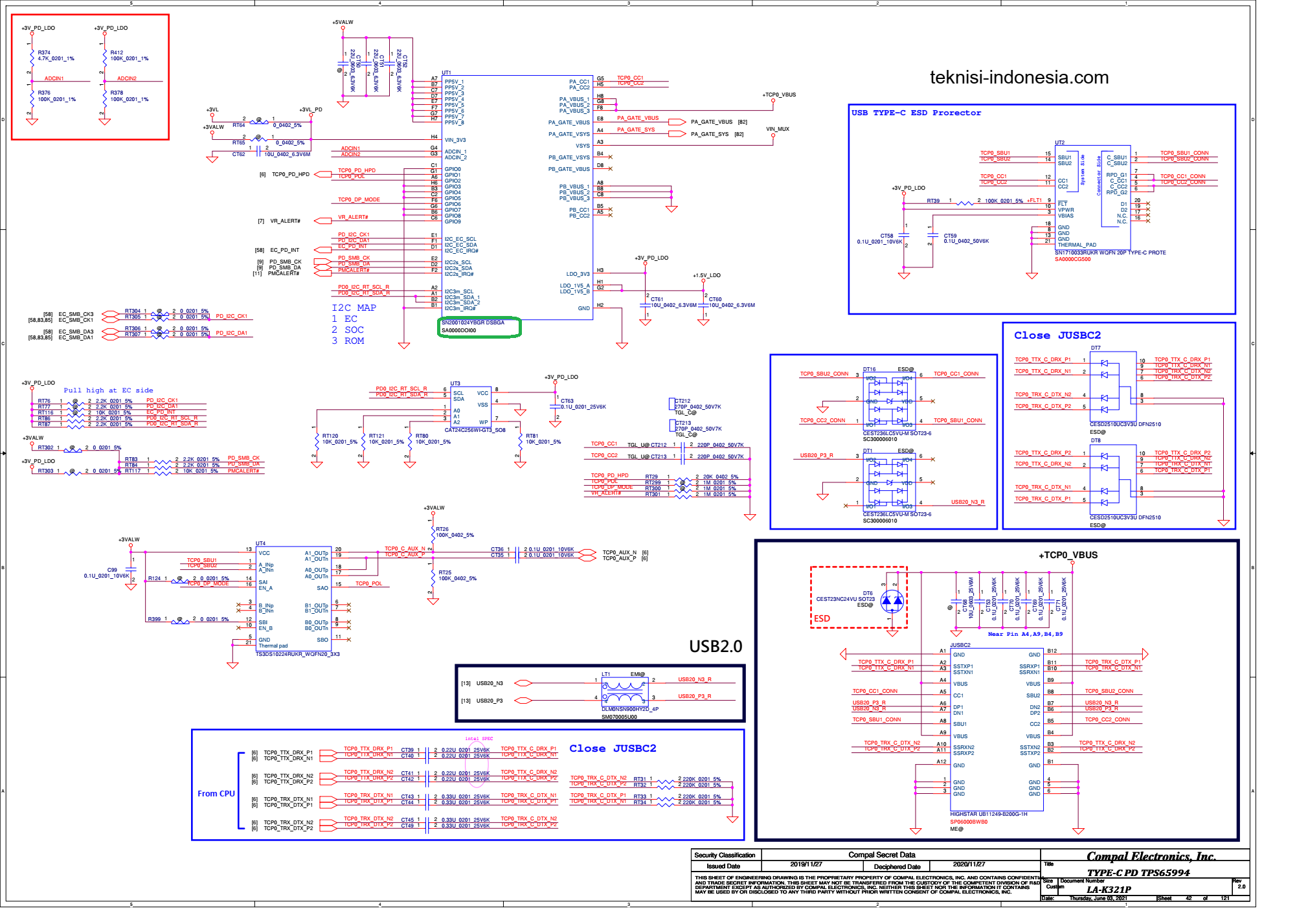Select HIGHSTAR UB11249-B200G-1H part text
Screen dimensions: 1308x924
coord(989,814)
